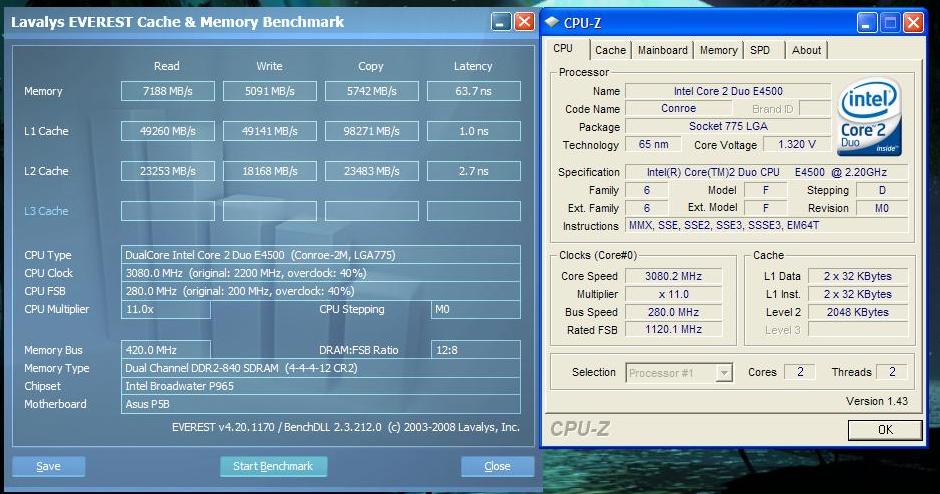Select the L1 Cache Copy value 98271 MB/s

pyautogui.click(x=372, y=131)
